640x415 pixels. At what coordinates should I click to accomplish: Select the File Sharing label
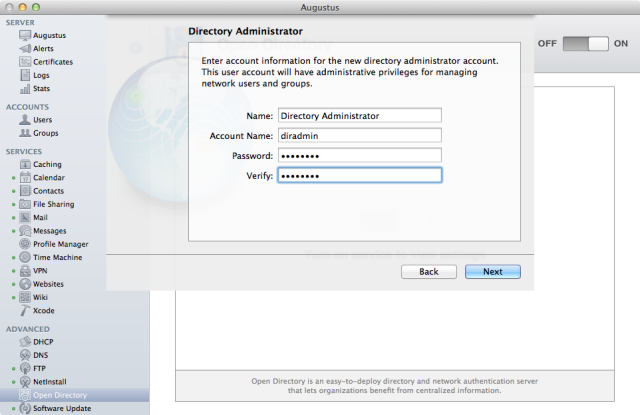tap(54, 204)
